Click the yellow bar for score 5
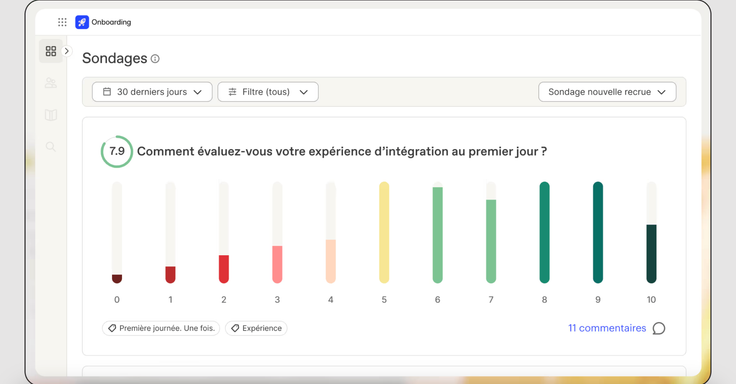 pyautogui.click(x=384, y=232)
